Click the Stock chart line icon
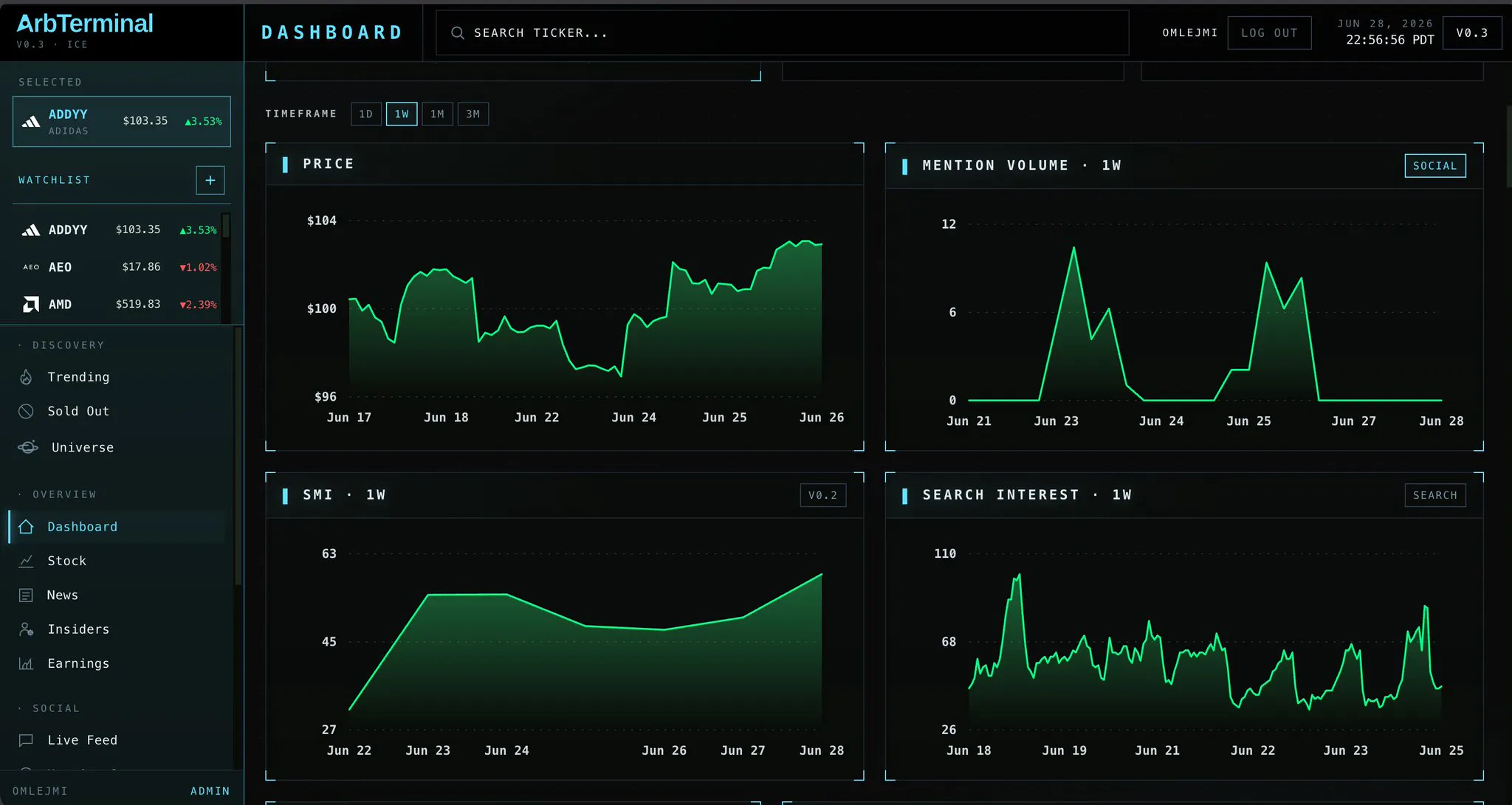Screen dimensions: 1512x805 26,561
